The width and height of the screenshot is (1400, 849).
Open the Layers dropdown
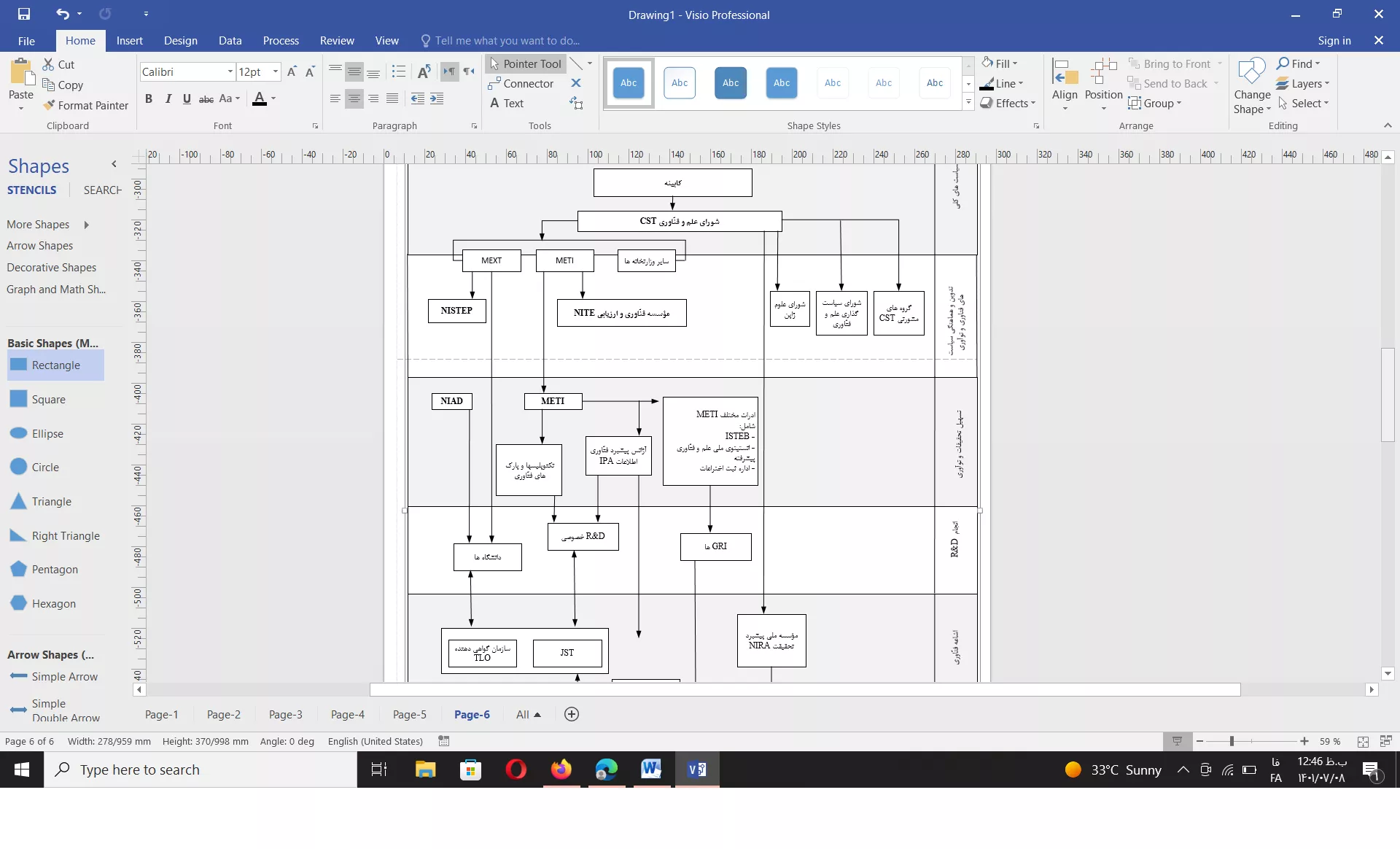point(1303,83)
